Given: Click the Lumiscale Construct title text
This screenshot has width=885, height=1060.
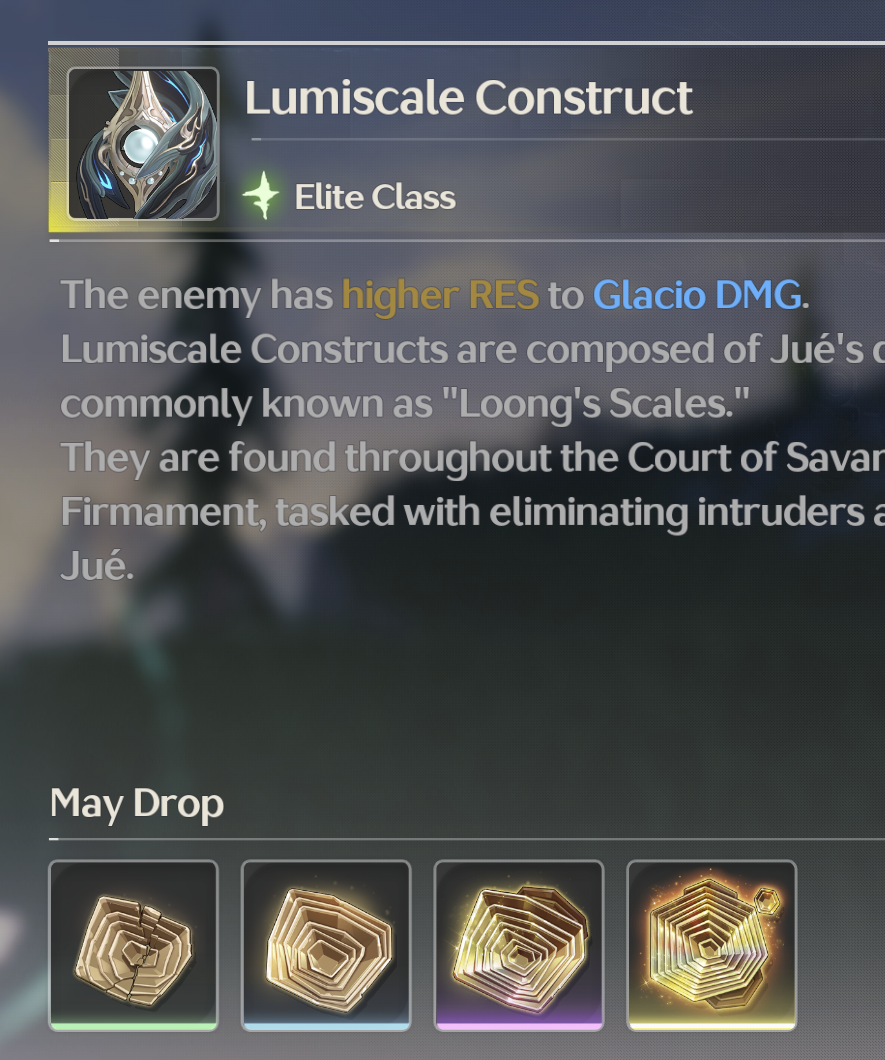Looking at the screenshot, I should click(469, 98).
